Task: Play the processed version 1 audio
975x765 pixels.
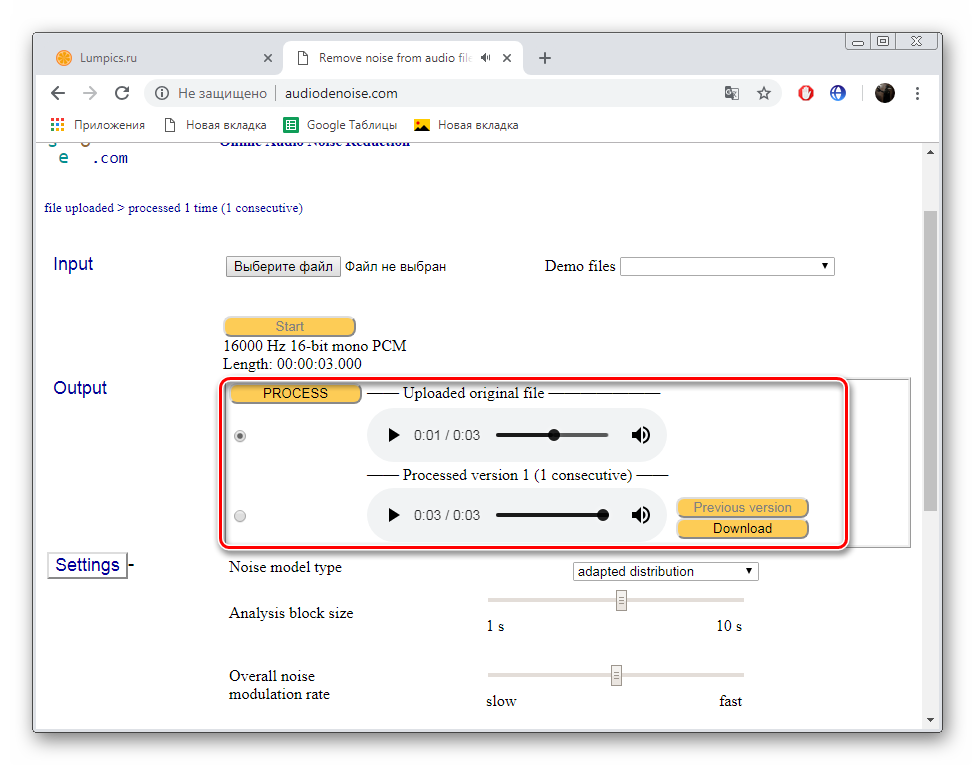Action: tap(394, 515)
